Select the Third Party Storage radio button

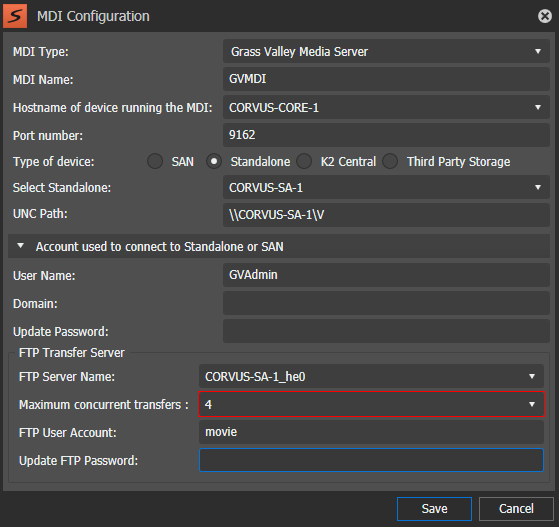(x=390, y=161)
